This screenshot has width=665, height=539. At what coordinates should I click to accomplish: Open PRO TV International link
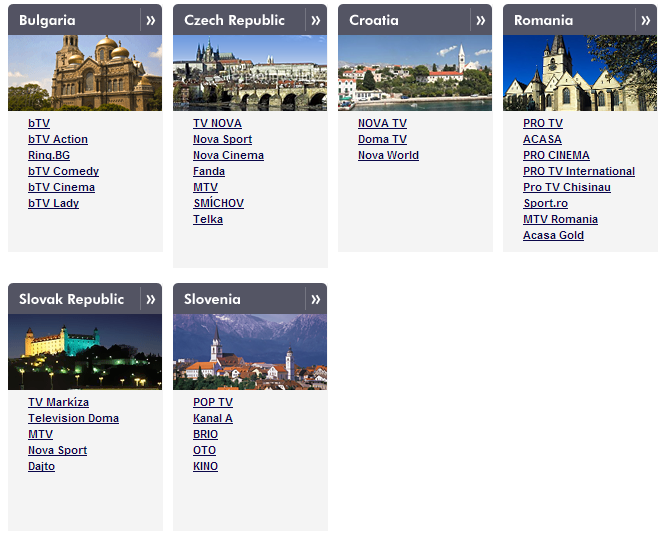[x=578, y=171]
